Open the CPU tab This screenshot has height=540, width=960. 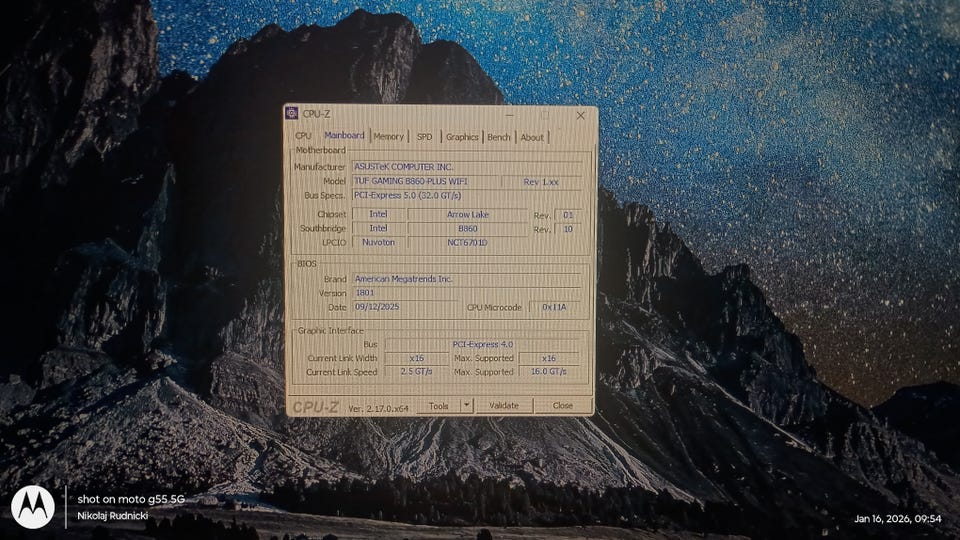click(303, 136)
